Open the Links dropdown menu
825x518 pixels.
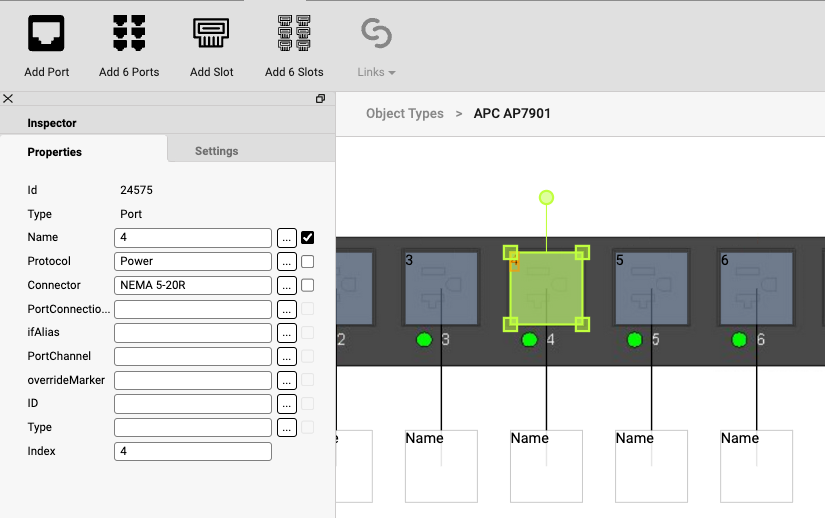(376, 72)
